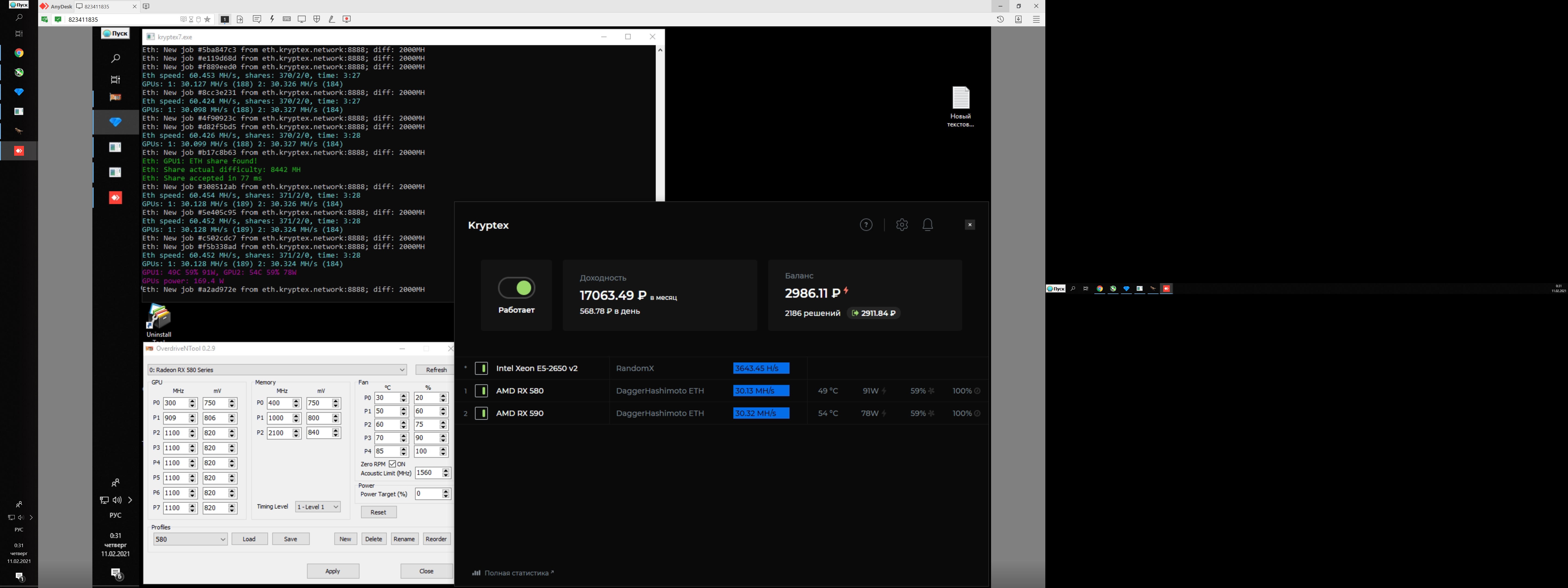Click Delete profile button
The height and width of the screenshot is (588, 1568).
[x=374, y=539]
